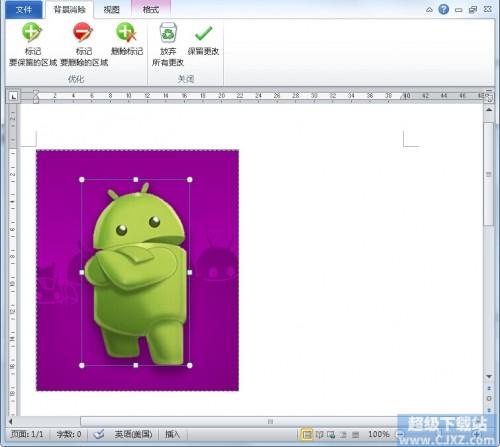Click the right-middle marquee handle
Image resolution: width=500 pixels, height=447 pixels.
pos(190,272)
